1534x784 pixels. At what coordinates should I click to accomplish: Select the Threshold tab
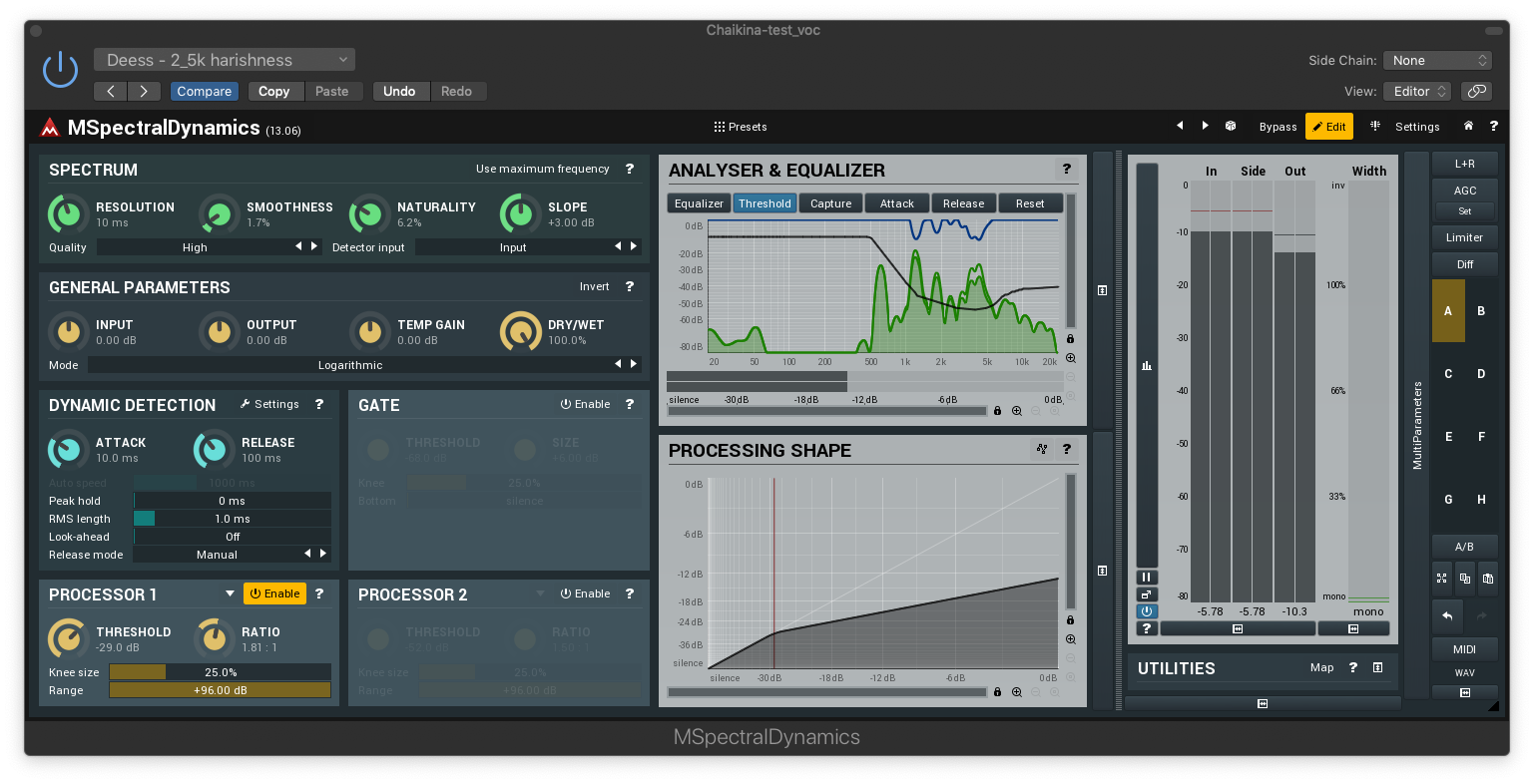click(765, 203)
